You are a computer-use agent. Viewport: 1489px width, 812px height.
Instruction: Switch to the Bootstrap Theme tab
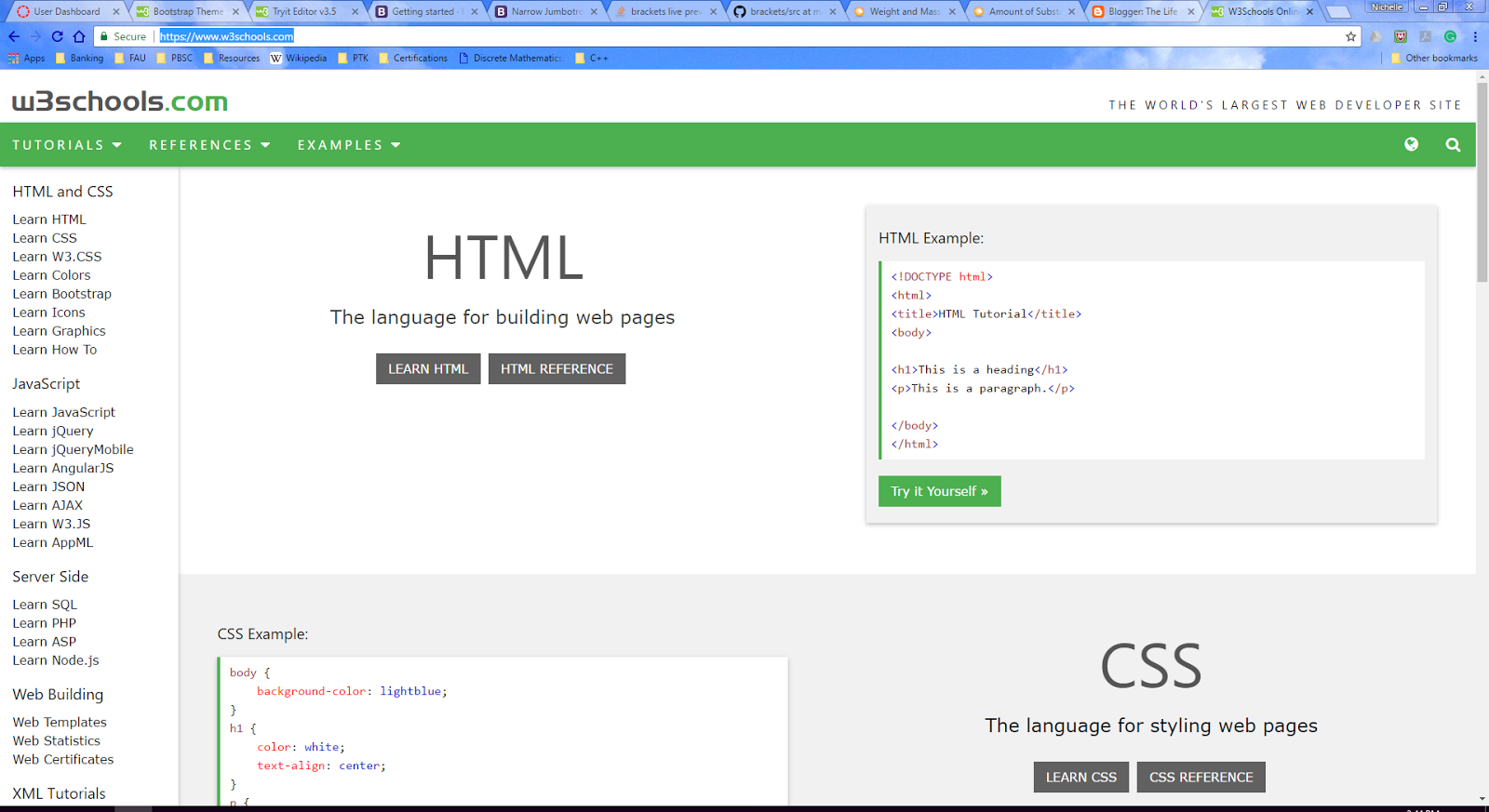click(x=186, y=12)
